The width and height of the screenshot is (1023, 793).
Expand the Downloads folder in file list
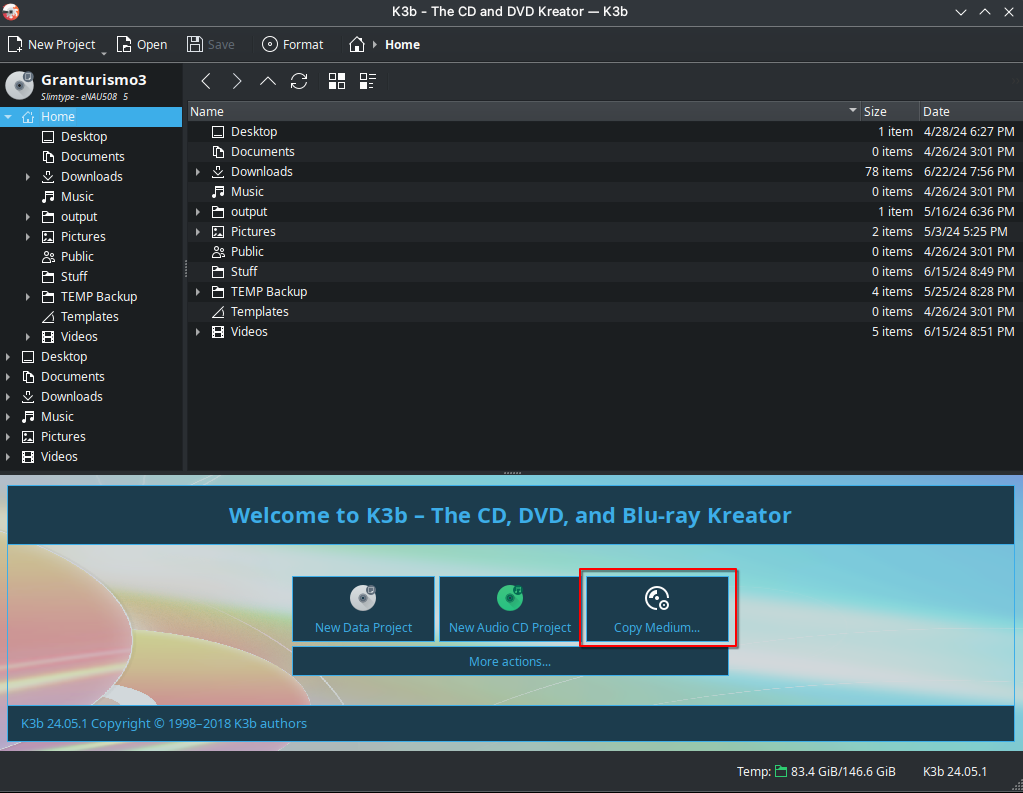tap(198, 172)
